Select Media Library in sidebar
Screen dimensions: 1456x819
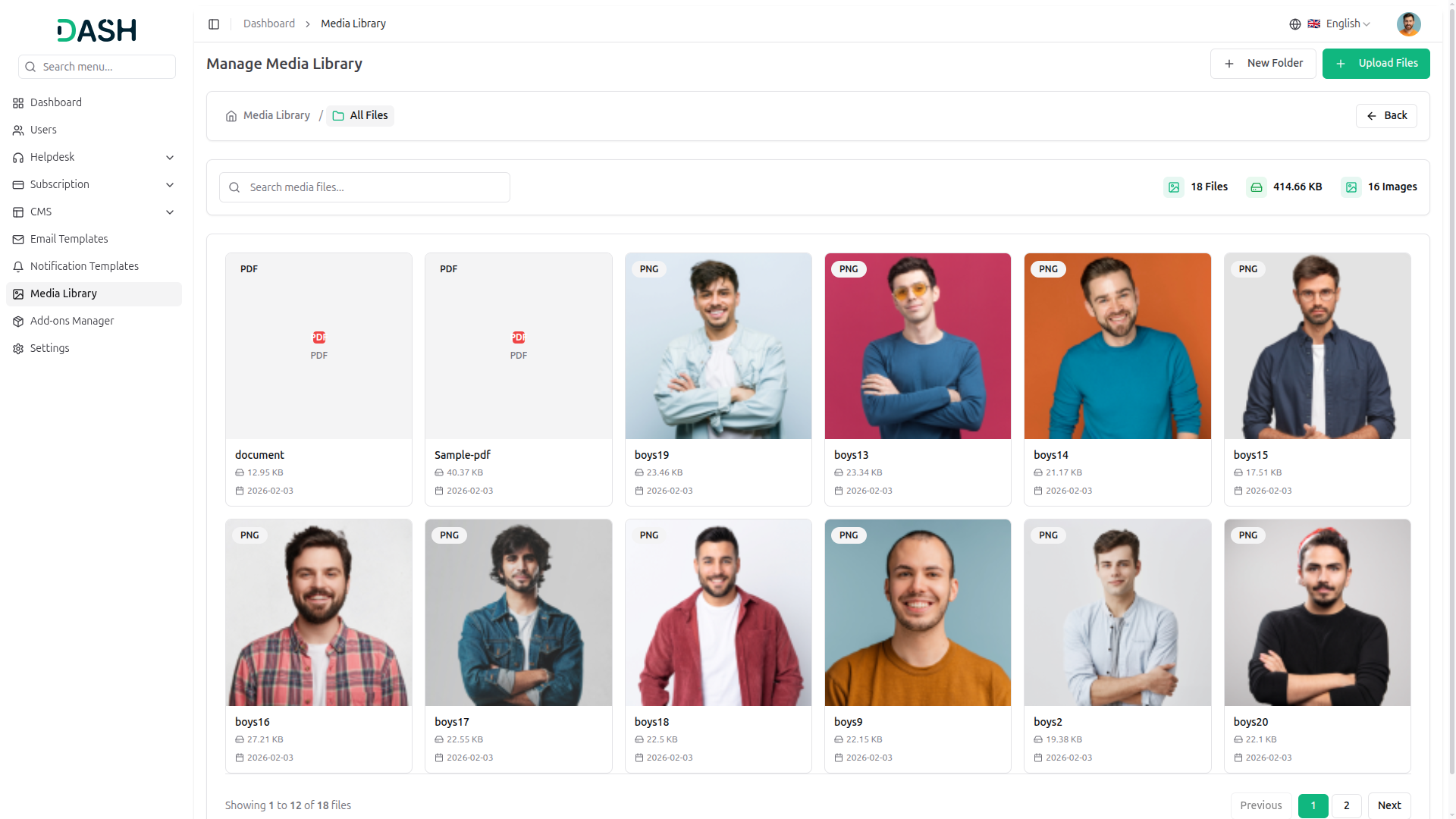coord(94,294)
